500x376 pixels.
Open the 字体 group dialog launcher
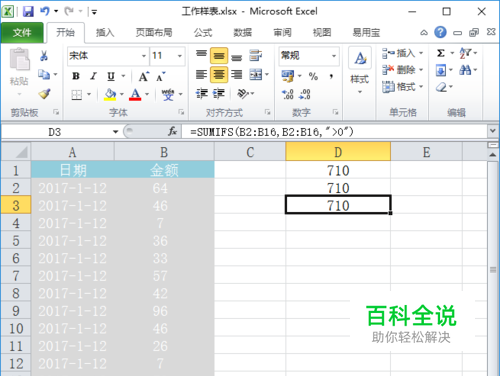[x=181, y=112]
